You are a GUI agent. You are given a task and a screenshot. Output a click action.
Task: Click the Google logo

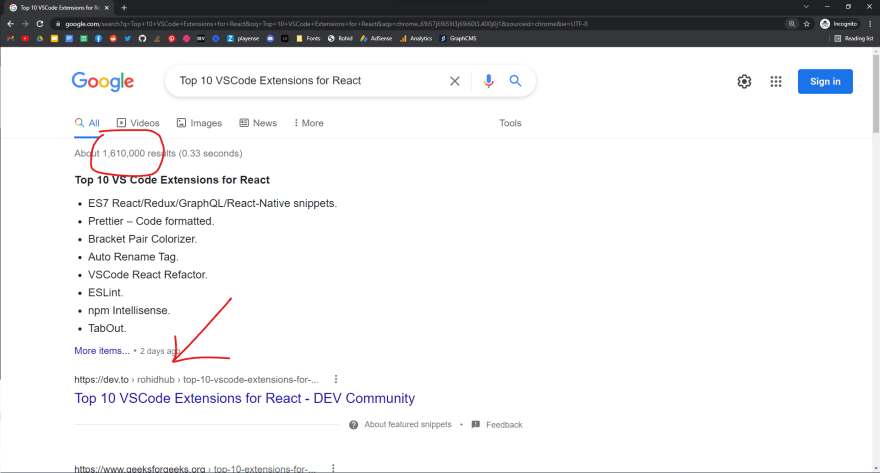click(x=103, y=81)
